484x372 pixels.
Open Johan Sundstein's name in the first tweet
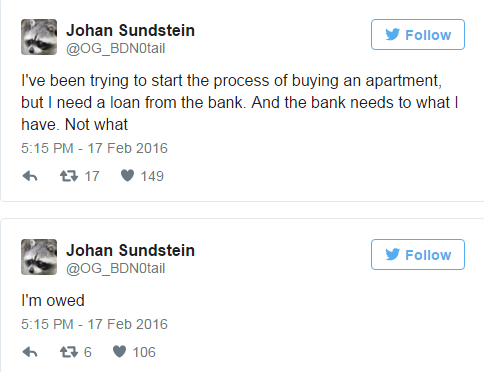tap(130, 31)
